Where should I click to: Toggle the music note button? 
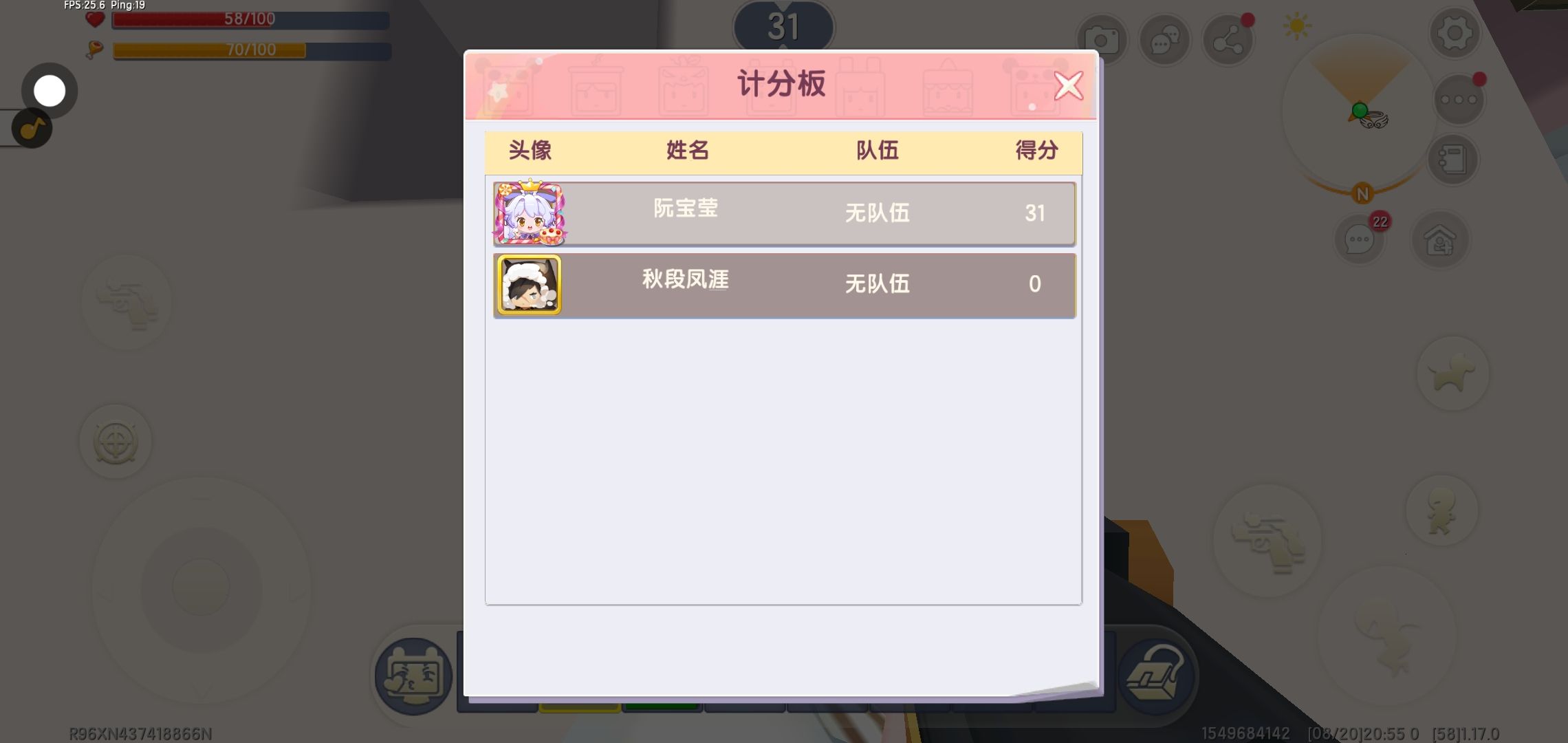(32, 129)
